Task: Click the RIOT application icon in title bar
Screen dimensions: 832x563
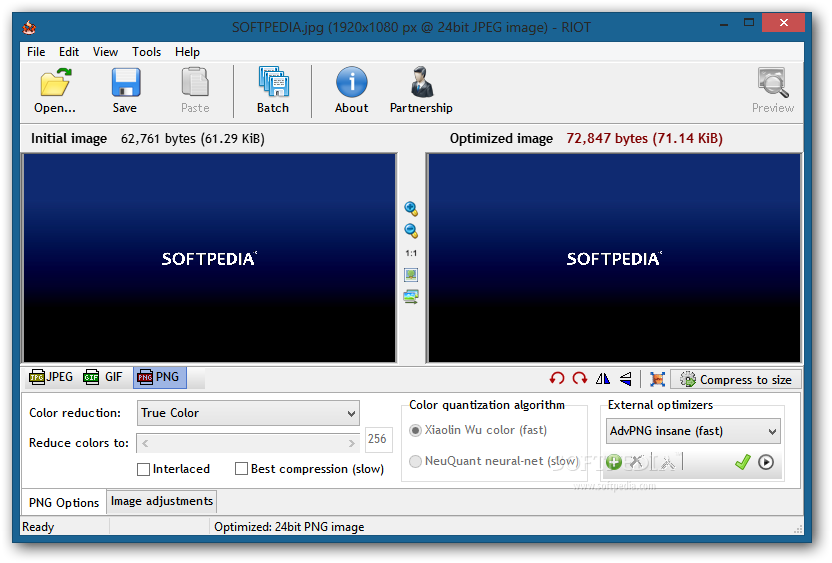Action: pos(29,27)
